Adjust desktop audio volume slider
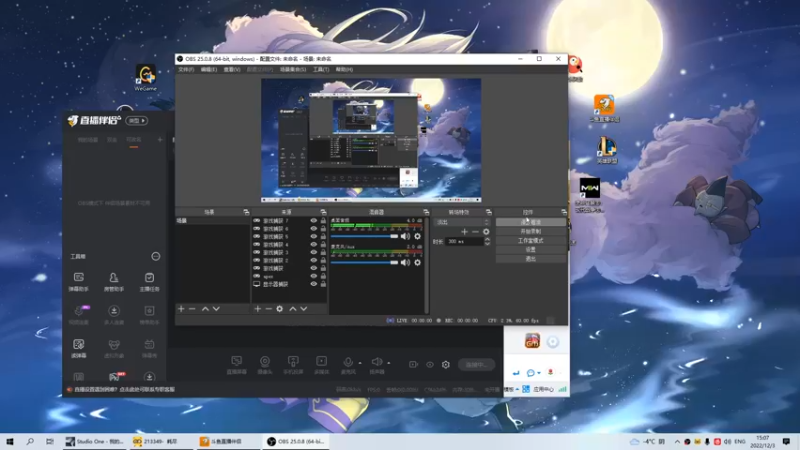 click(364, 236)
